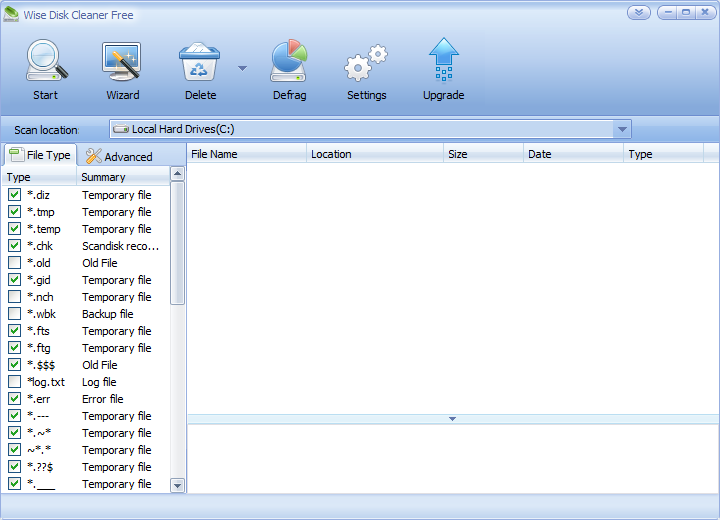The image size is (720, 520).
Task: Click the file type list scroll down arrow
Action: (177, 485)
